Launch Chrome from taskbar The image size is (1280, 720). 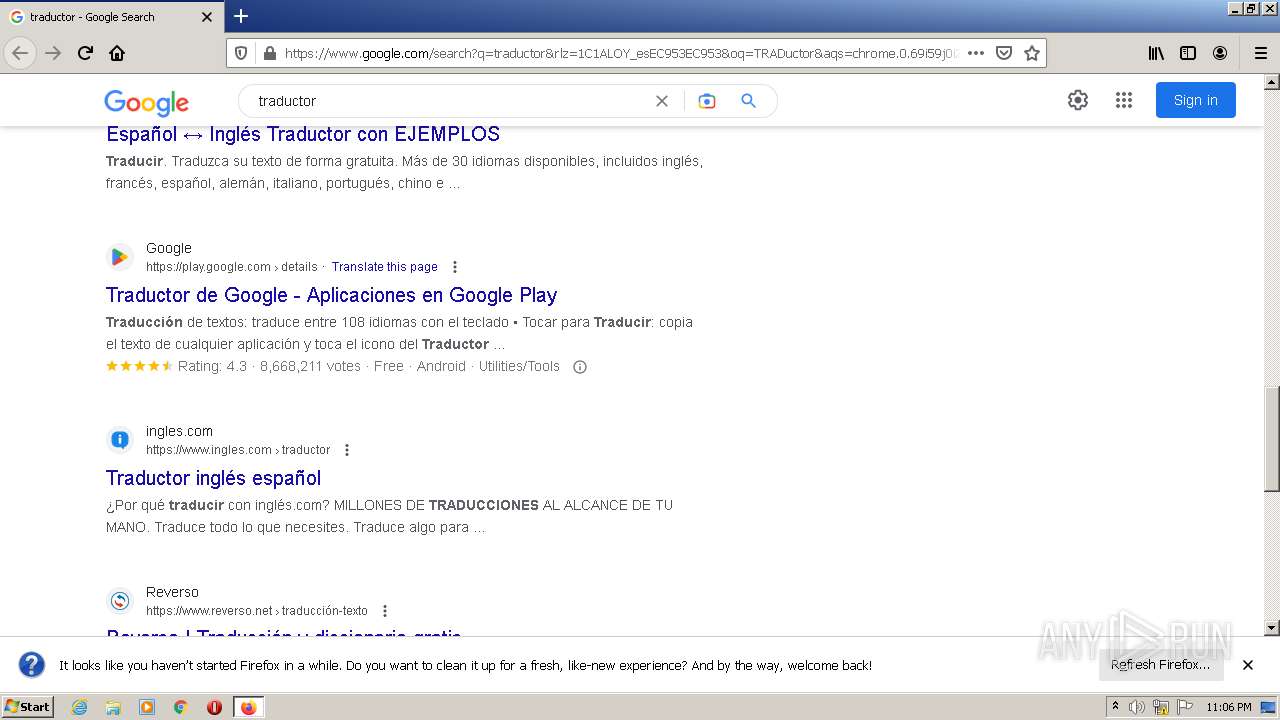click(180, 707)
